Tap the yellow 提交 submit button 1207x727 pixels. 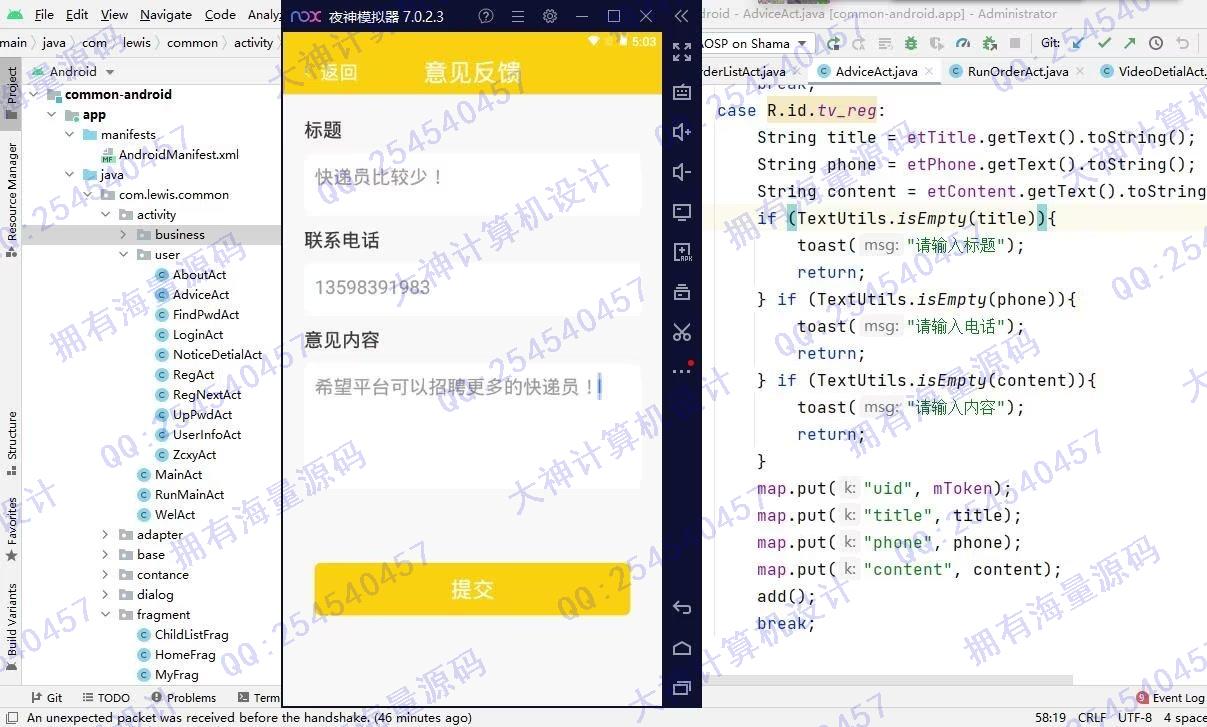[472, 589]
